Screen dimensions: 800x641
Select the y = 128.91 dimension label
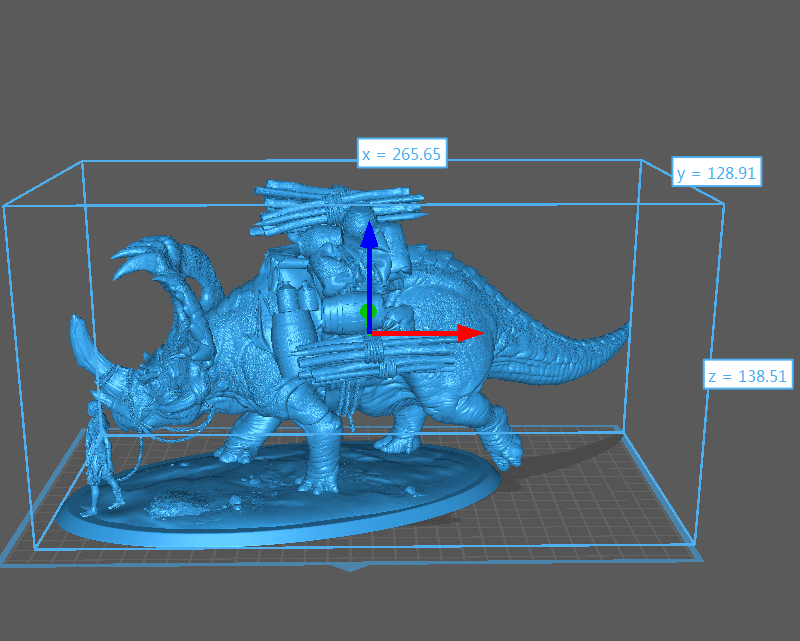718,173
